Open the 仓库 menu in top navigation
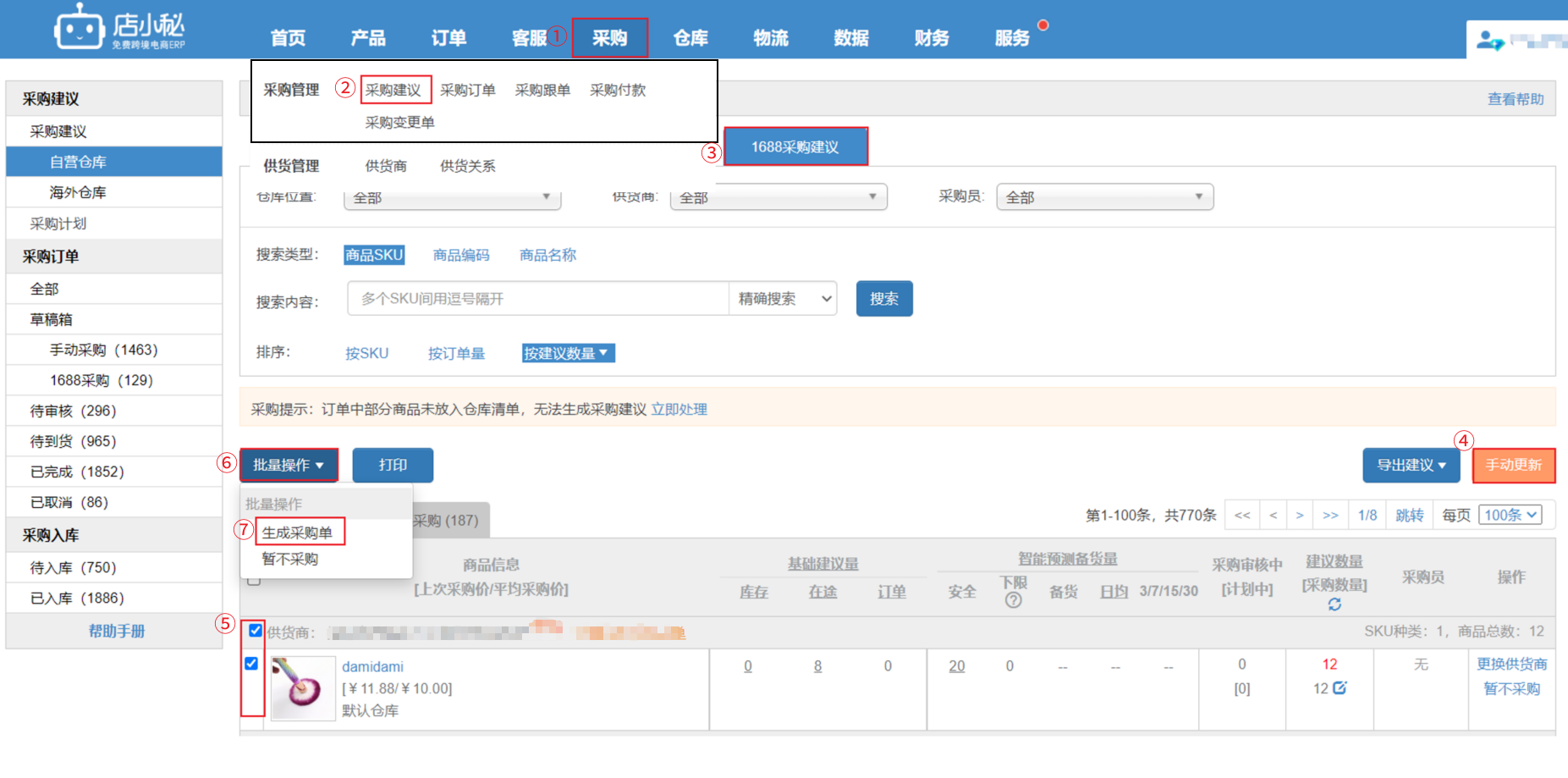Image resolution: width=1568 pixels, height=778 pixels. tap(690, 37)
